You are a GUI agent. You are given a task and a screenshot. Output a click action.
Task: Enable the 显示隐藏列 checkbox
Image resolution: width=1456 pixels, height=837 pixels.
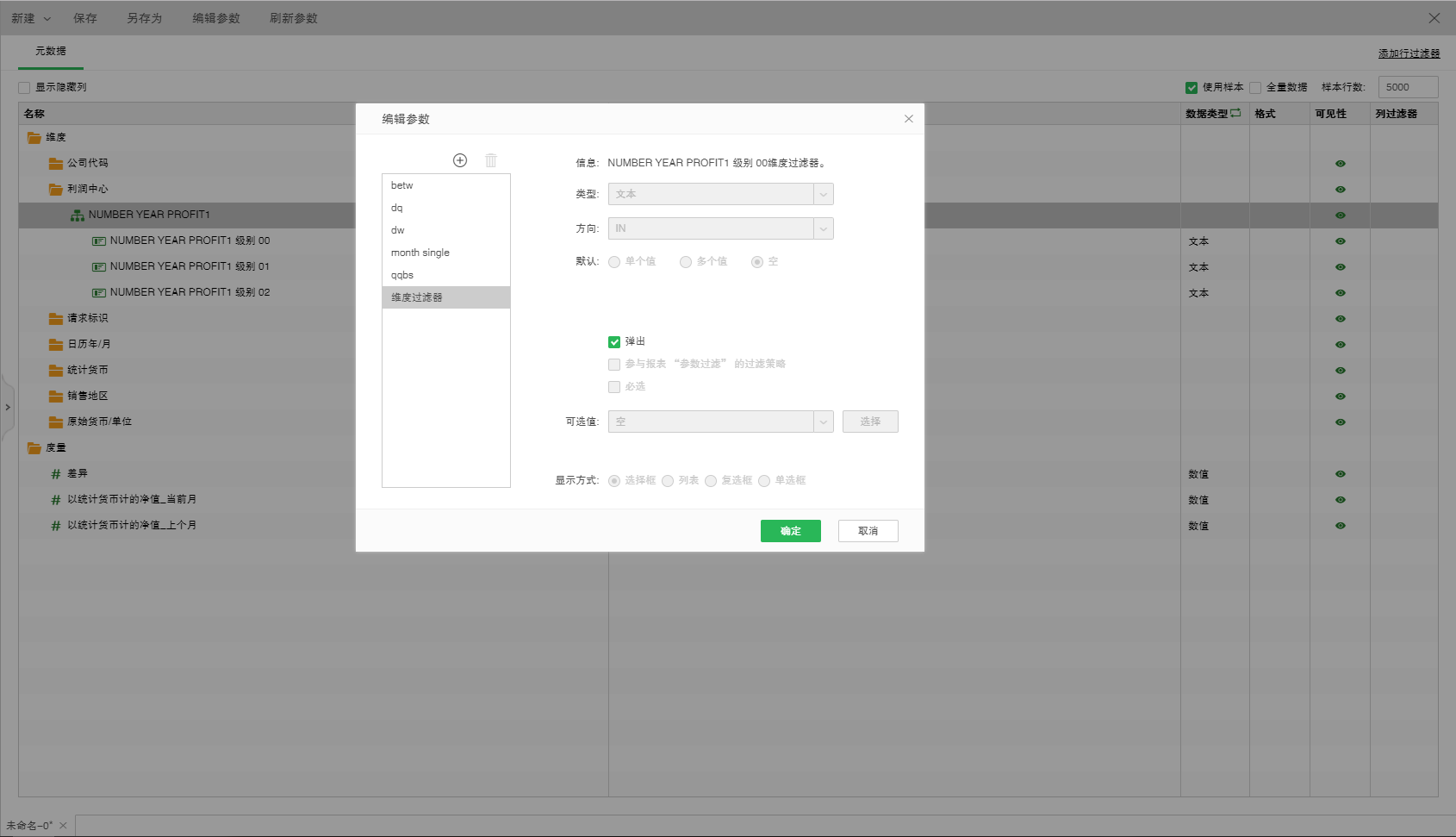pyautogui.click(x=24, y=88)
